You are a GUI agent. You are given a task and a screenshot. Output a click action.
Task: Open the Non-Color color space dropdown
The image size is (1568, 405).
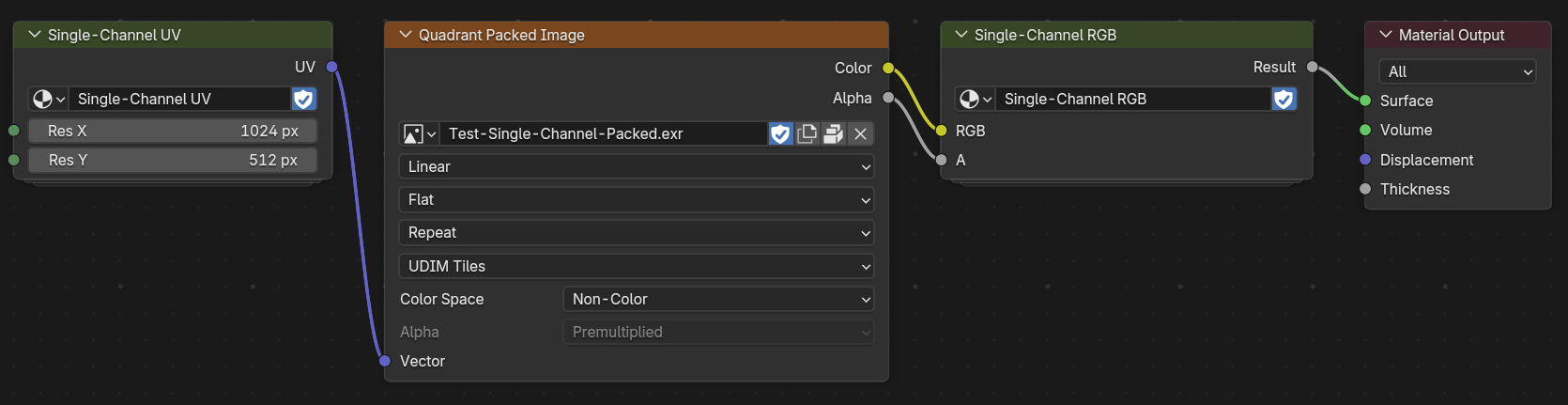pyautogui.click(x=718, y=299)
